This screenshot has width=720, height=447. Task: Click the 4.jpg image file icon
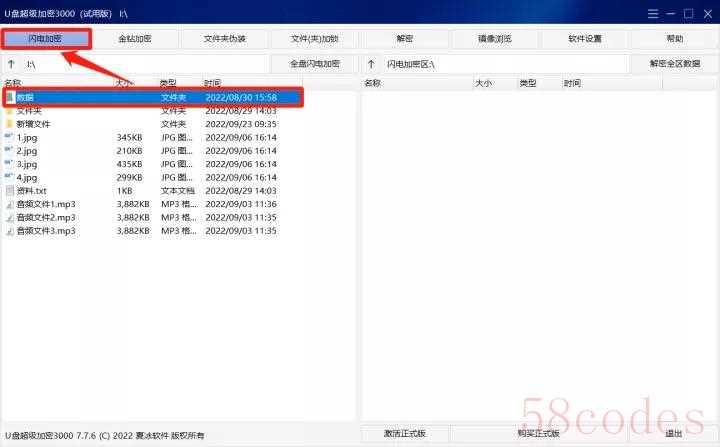pos(10,177)
